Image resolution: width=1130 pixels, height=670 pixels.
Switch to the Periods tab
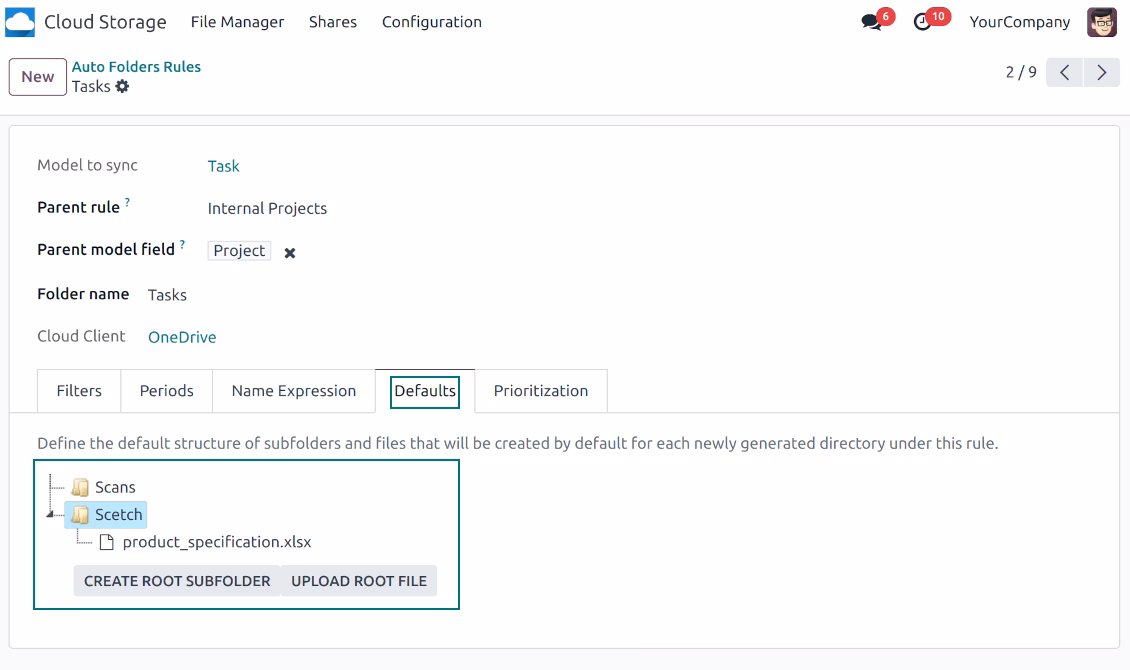[x=166, y=390]
